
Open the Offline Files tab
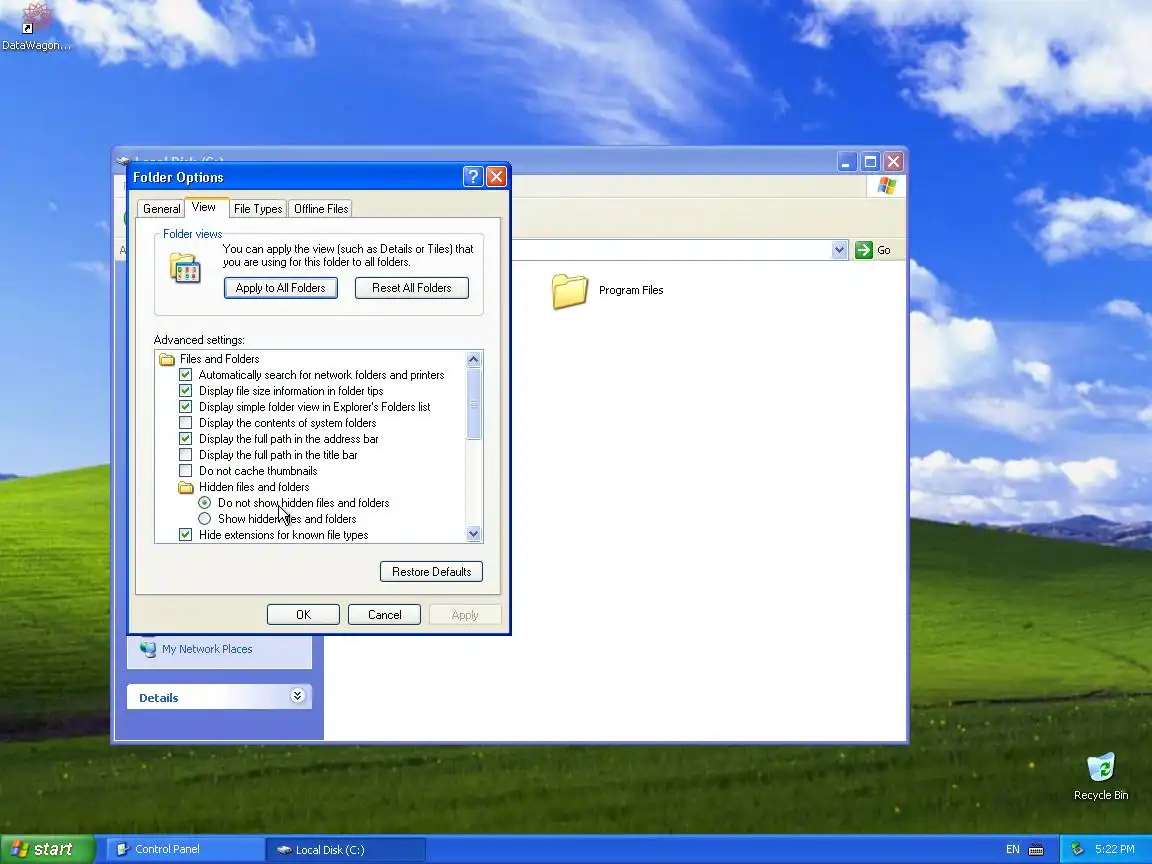[321, 209]
